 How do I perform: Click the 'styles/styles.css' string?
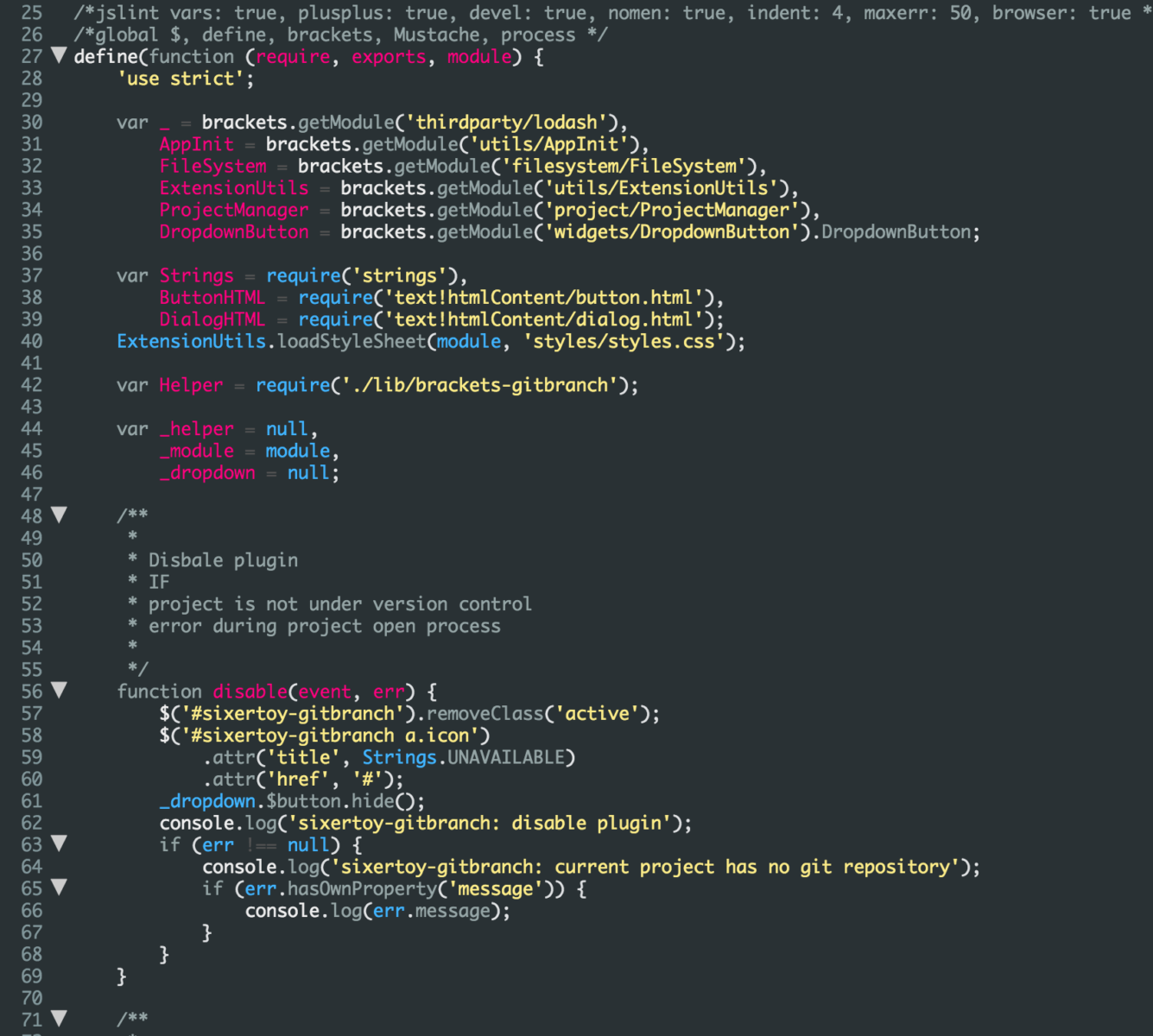click(624, 341)
